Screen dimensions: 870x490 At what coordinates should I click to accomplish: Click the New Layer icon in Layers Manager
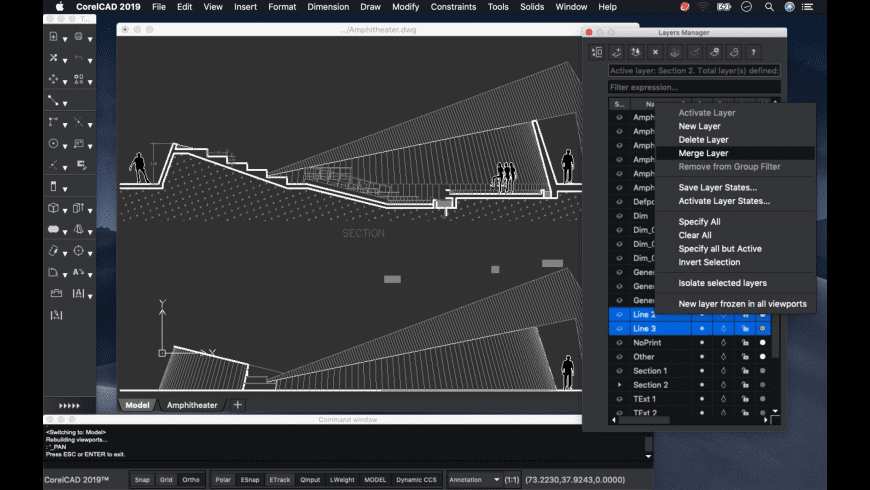[x=616, y=52]
